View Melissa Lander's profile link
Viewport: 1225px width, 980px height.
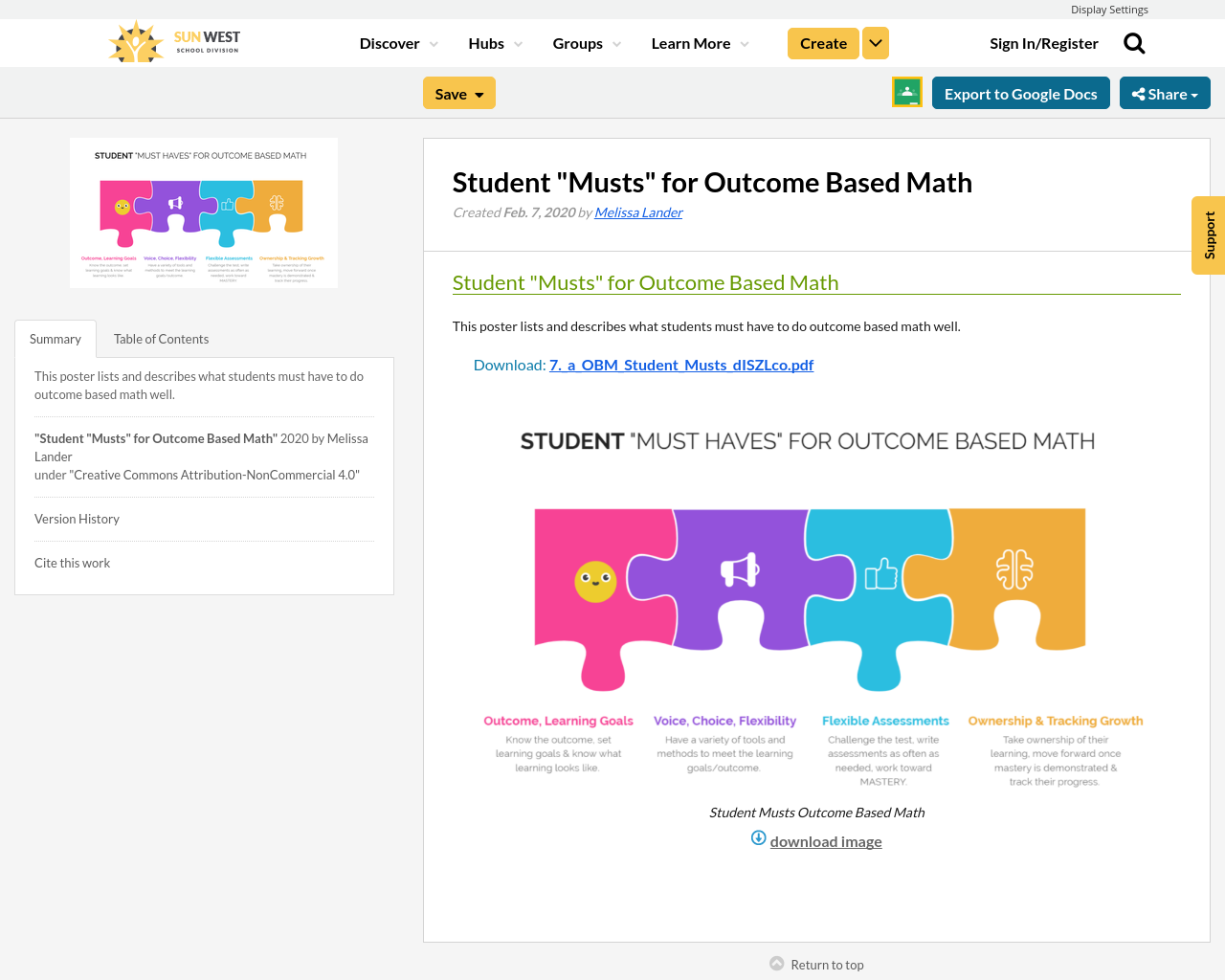click(x=637, y=212)
